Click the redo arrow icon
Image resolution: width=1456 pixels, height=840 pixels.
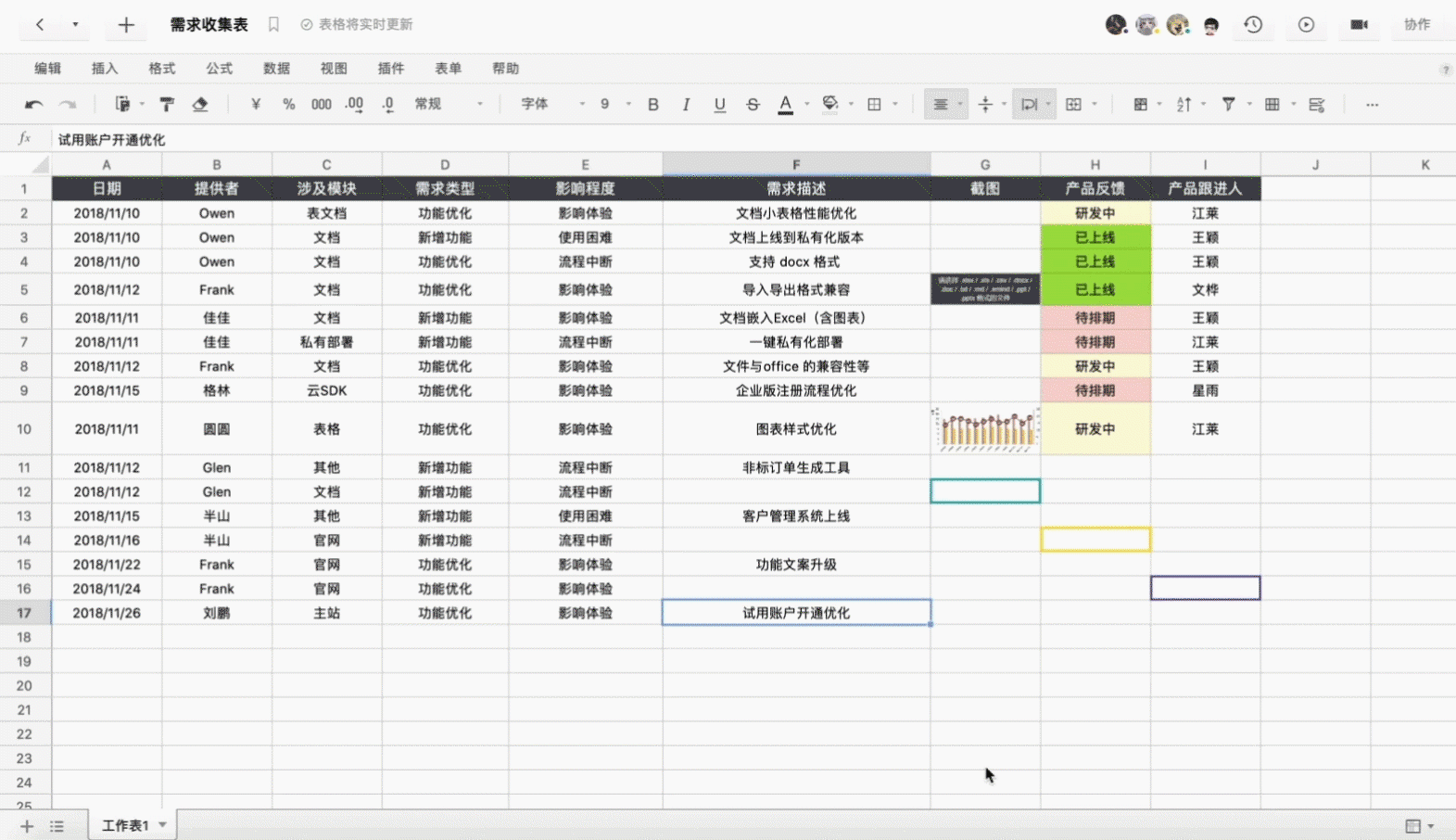[x=68, y=105]
